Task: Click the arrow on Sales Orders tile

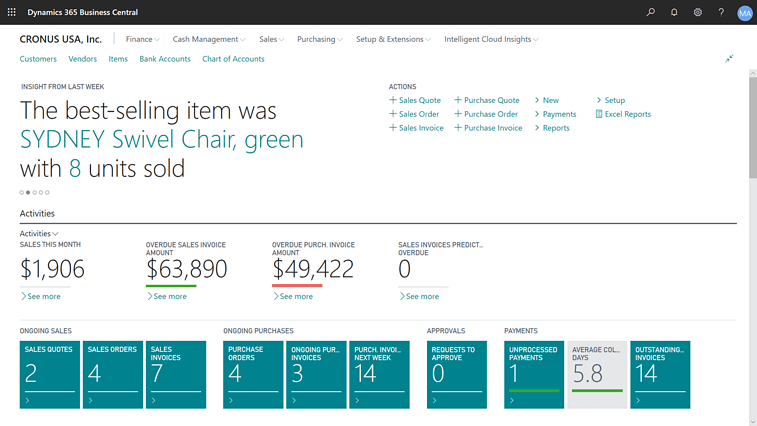Action: [x=91, y=400]
